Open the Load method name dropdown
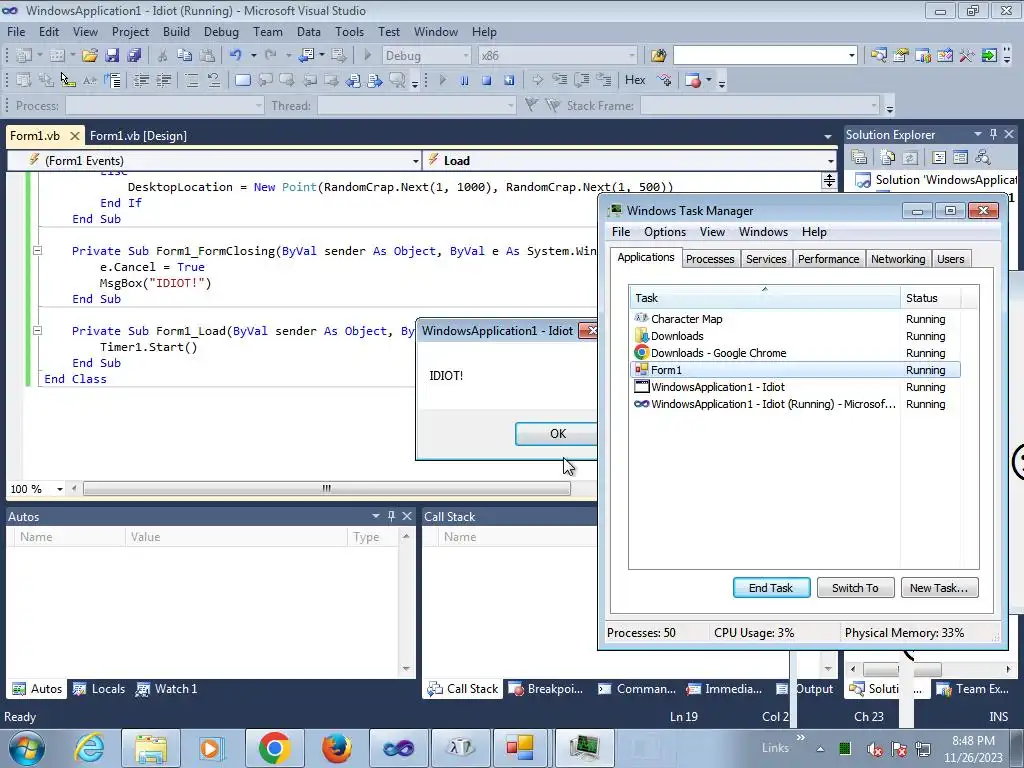 pyautogui.click(x=831, y=161)
